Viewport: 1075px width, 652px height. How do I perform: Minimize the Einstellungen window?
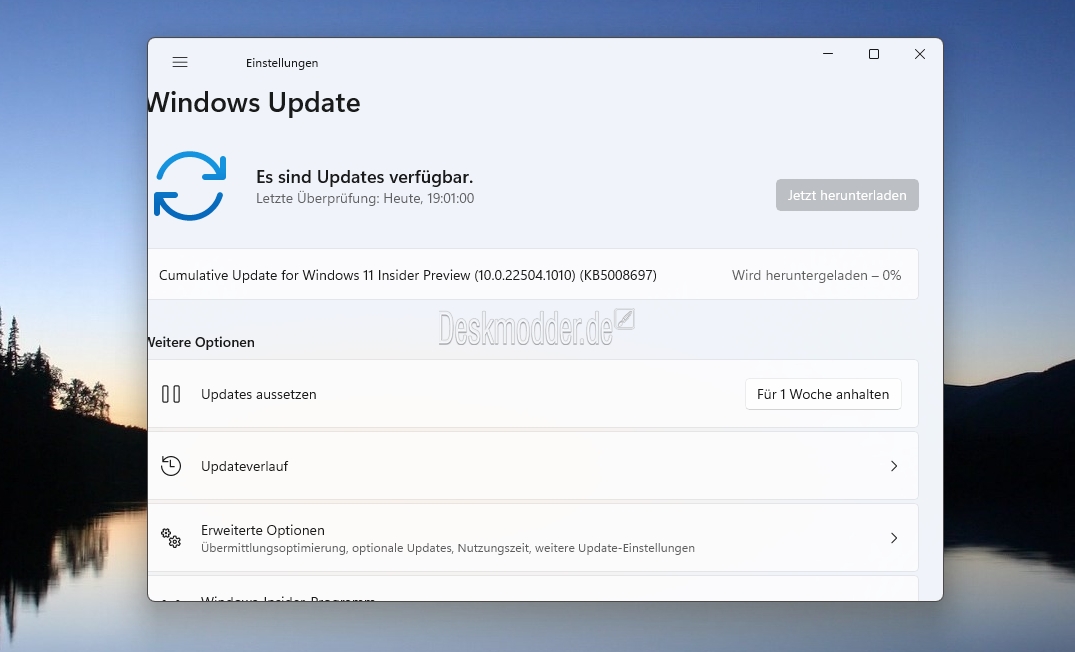pyautogui.click(x=828, y=54)
